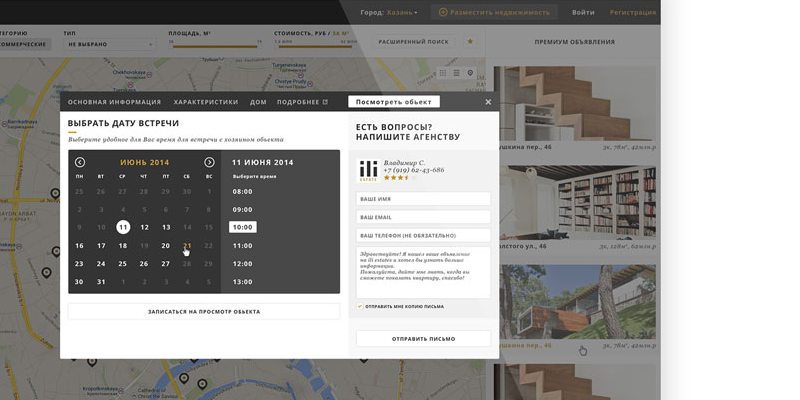Viewport: 800px width, 400px height.
Task: Go to next month in calendar
Action: click(209, 162)
